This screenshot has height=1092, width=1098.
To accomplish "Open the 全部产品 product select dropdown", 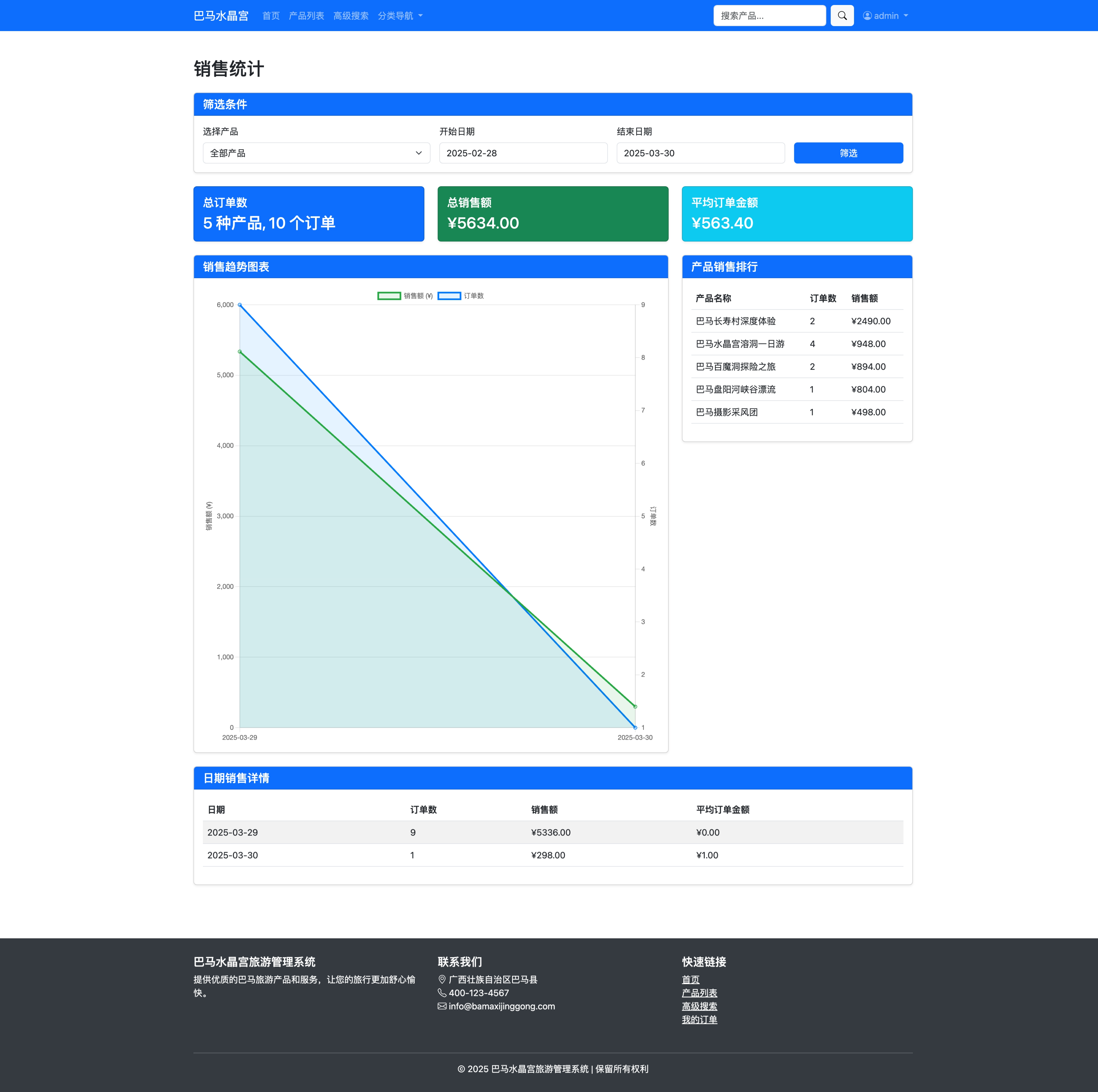I will click(316, 153).
